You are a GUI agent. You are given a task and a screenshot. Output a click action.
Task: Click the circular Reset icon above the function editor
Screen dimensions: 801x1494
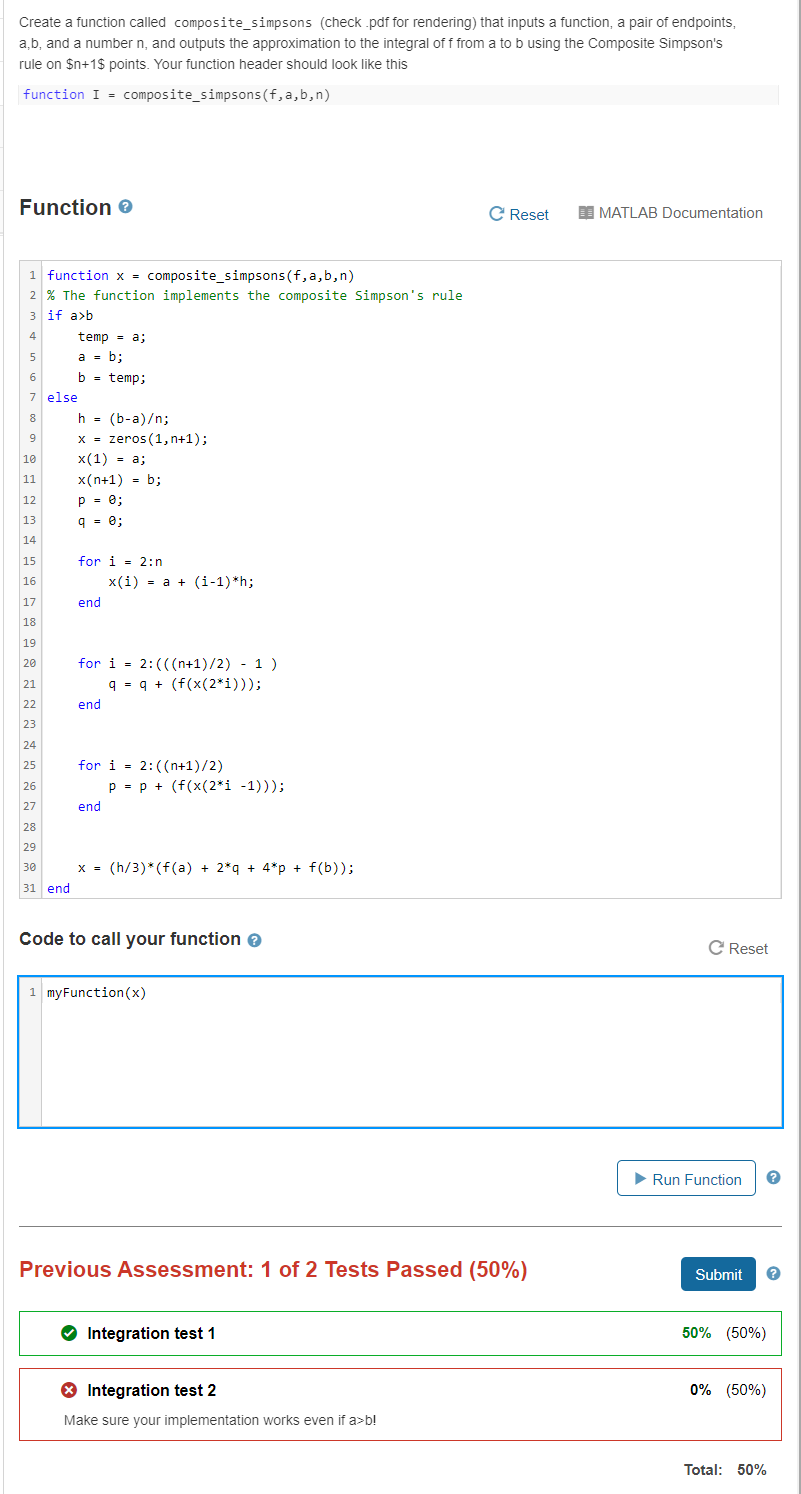[x=495, y=213]
